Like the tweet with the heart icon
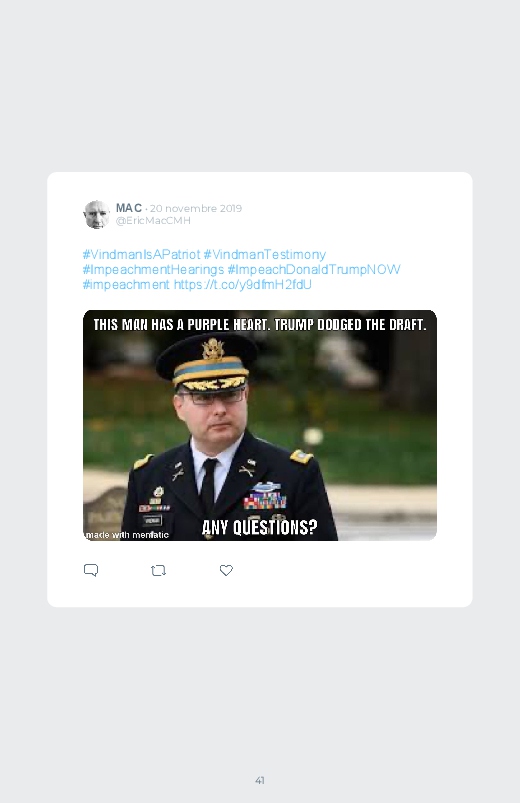 coord(226,570)
